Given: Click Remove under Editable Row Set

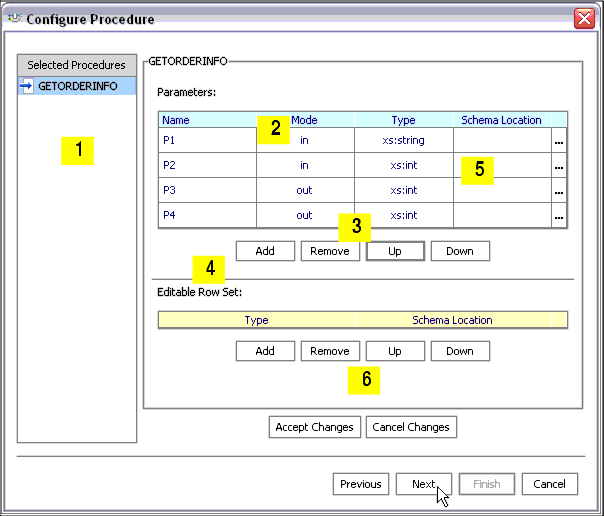Looking at the screenshot, I should tap(330, 351).
